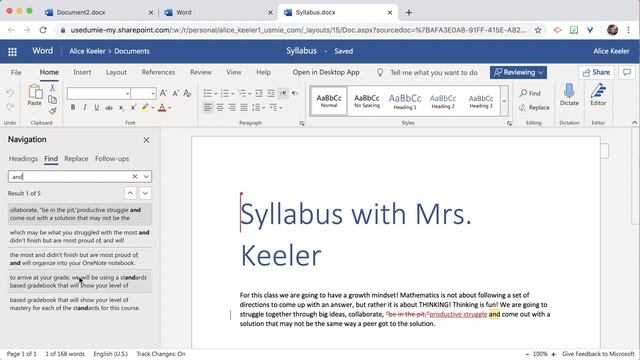This screenshot has height=360, width=640.
Task: Open the search options dropdown arrow
Action: click(x=146, y=176)
